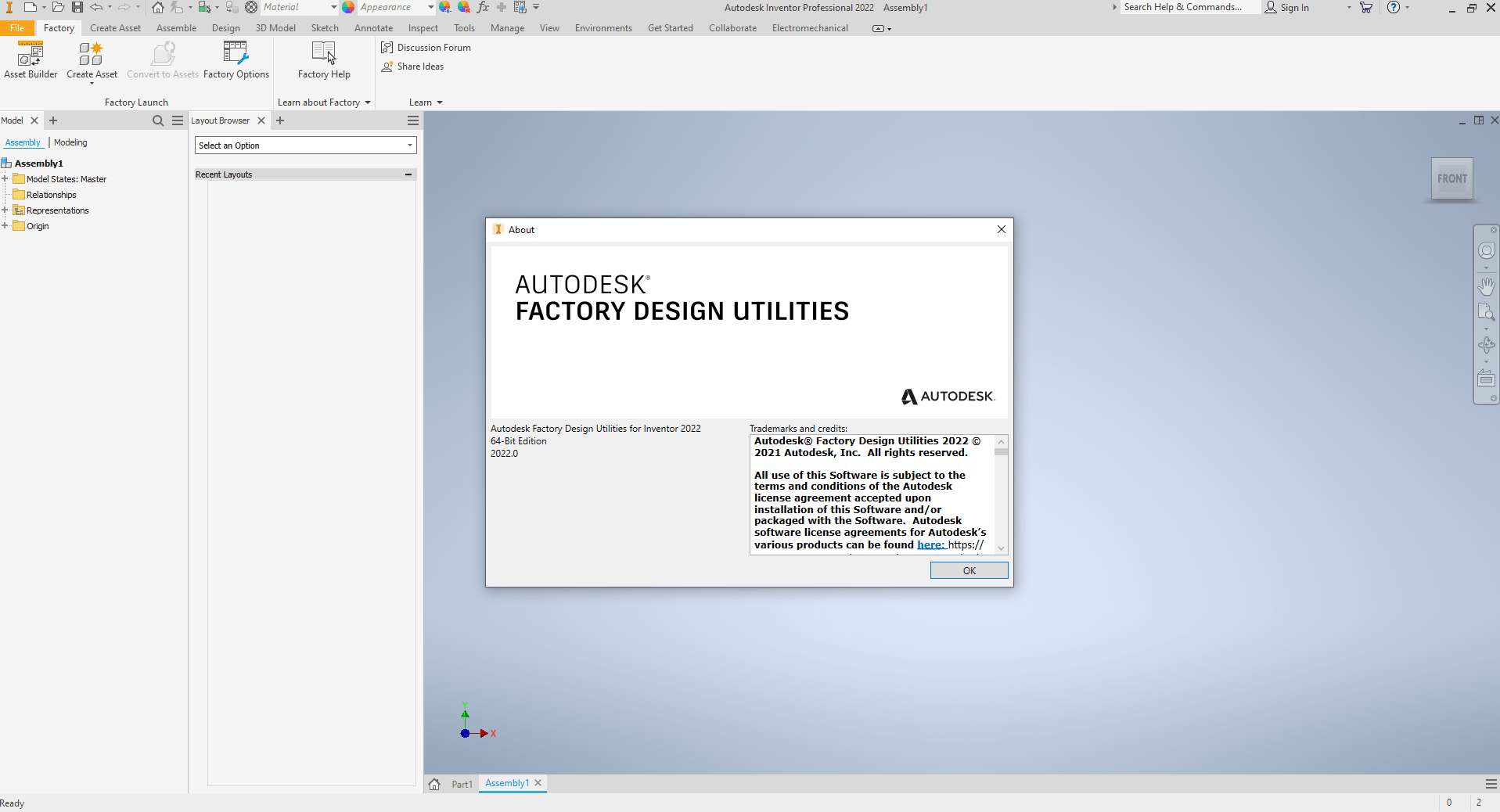
Task: Open the Discussion Forum link
Action: (426, 48)
